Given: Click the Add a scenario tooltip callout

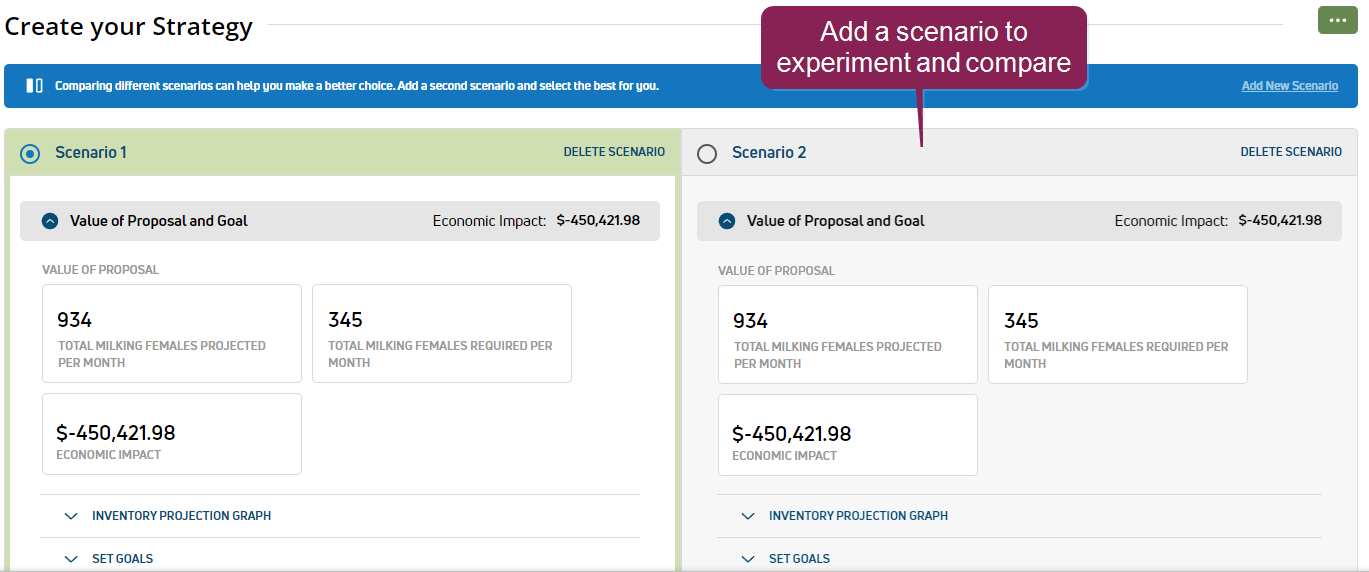Looking at the screenshot, I should [923, 47].
